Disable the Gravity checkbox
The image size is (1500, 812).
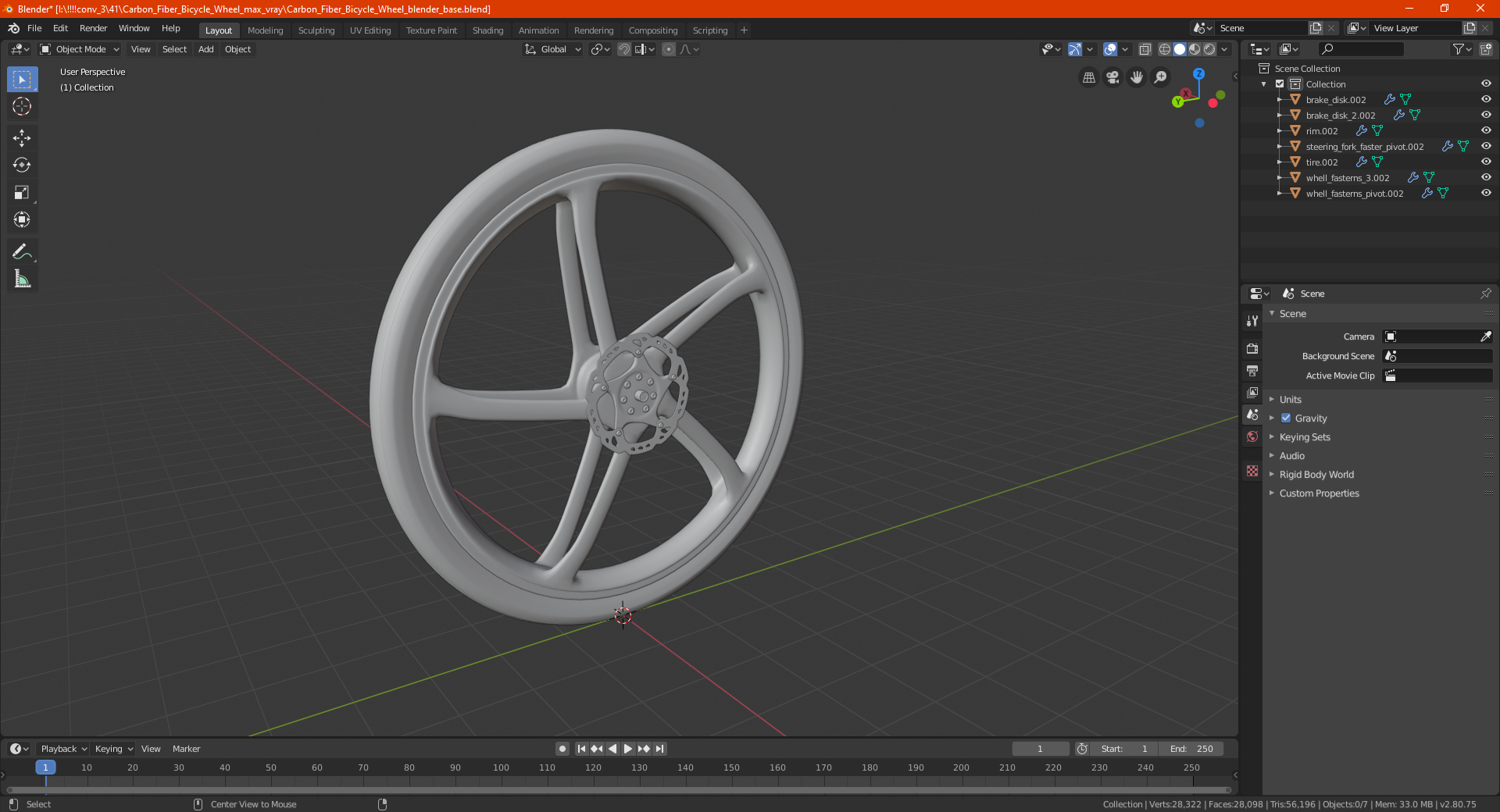pos(1286,418)
